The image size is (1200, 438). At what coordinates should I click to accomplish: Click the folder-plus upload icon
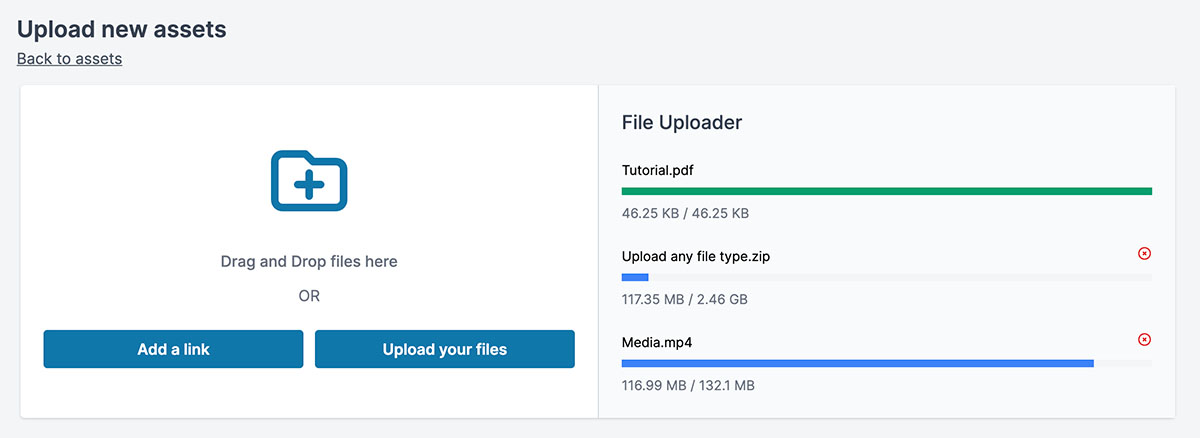[x=309, y=181]
